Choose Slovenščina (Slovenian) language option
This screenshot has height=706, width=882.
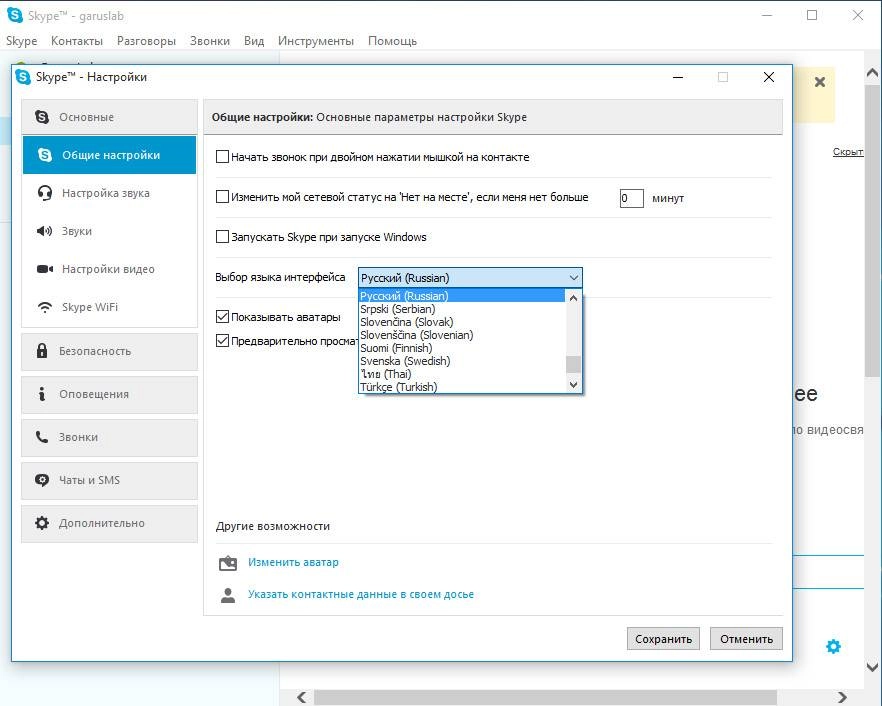[x=462, y=335]
